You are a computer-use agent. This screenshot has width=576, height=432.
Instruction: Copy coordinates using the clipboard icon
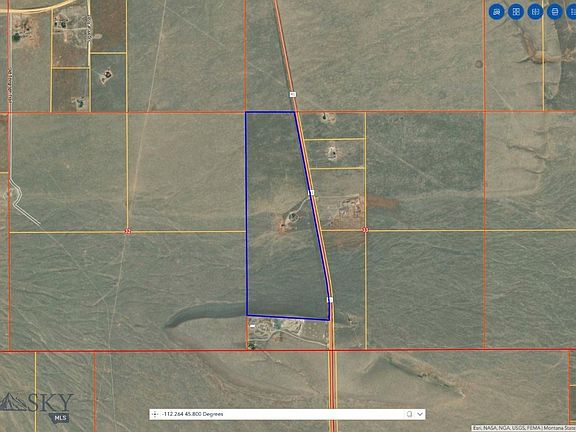[x=409, y=414]
